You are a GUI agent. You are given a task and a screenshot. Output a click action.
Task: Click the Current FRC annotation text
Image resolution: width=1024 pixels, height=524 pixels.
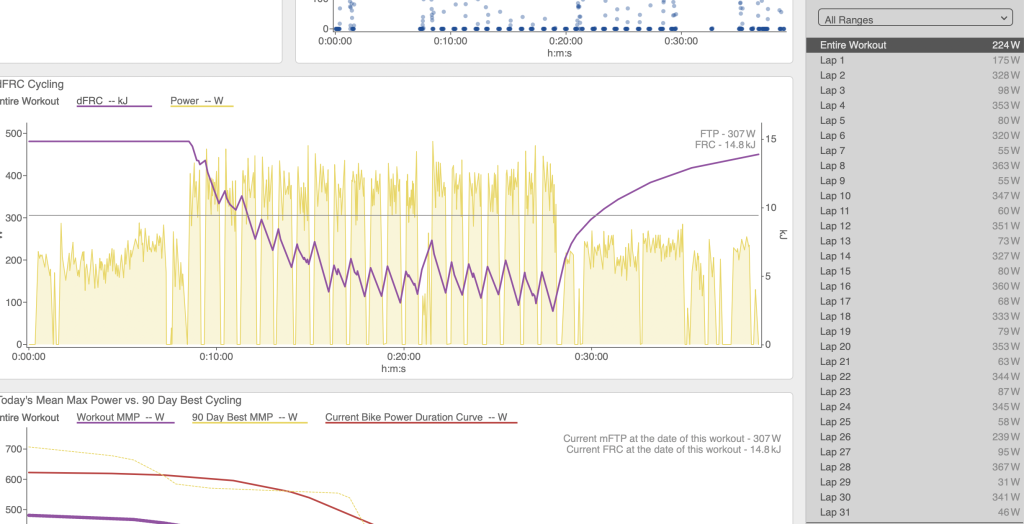pyautogui.click(x=674, y=450)
